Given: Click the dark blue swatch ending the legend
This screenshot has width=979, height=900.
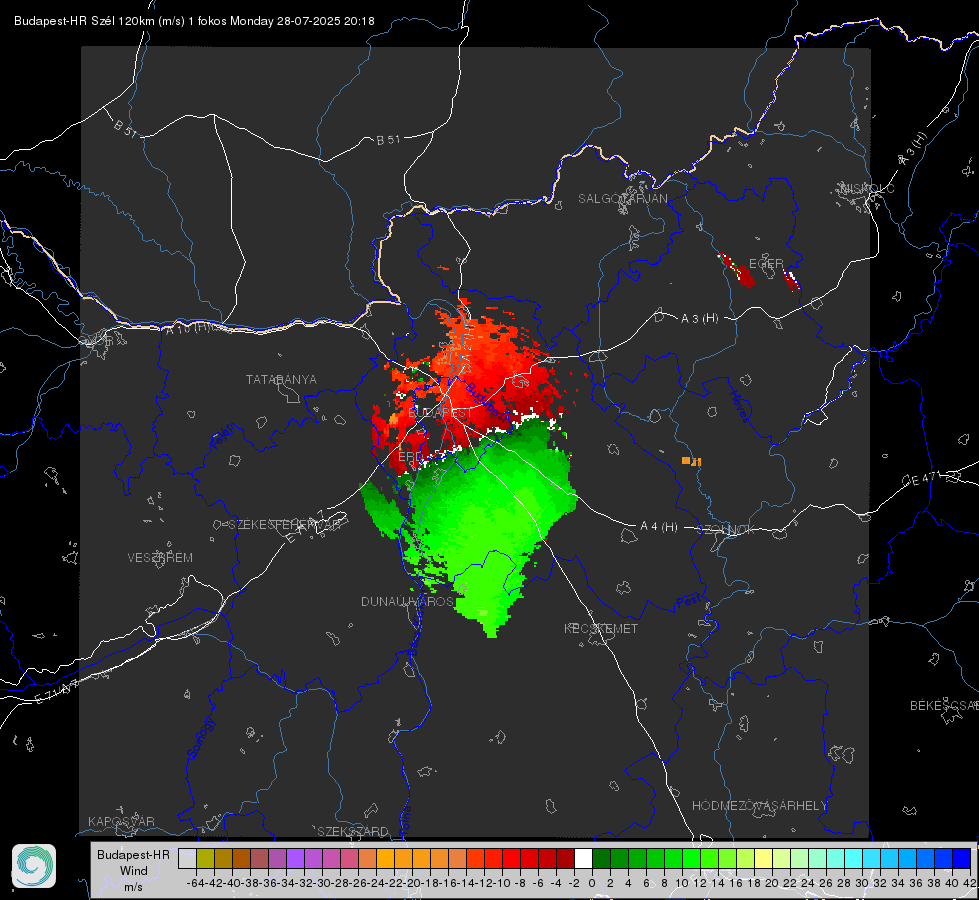Looking at the screenshot, I should [x=962, y=859].
